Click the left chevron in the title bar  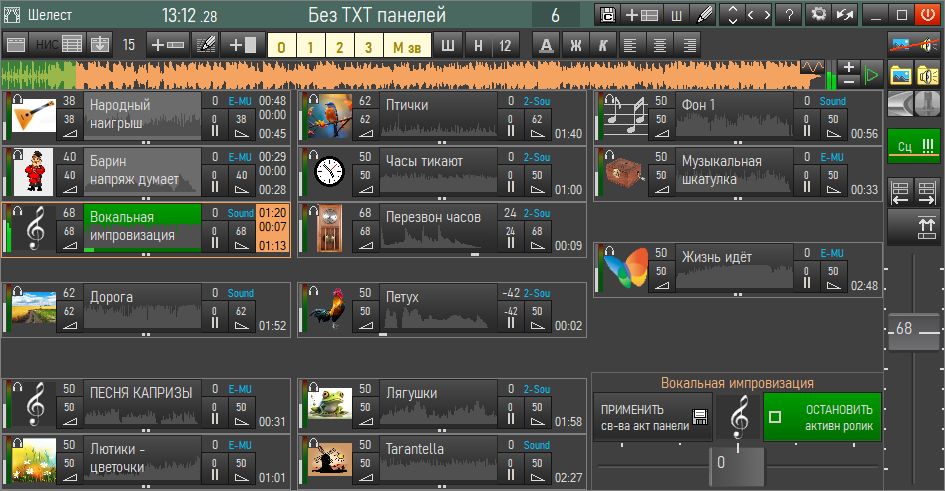point(750,14)
